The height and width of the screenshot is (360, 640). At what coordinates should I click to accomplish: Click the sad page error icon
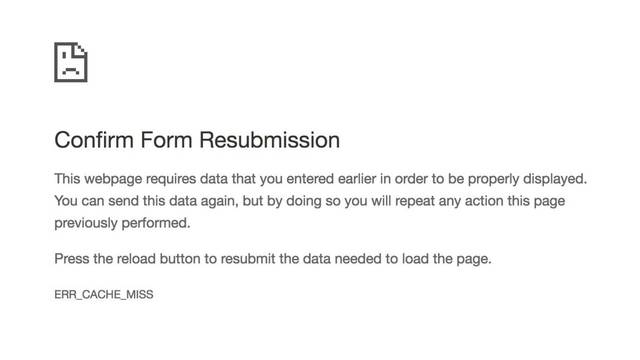71,62
